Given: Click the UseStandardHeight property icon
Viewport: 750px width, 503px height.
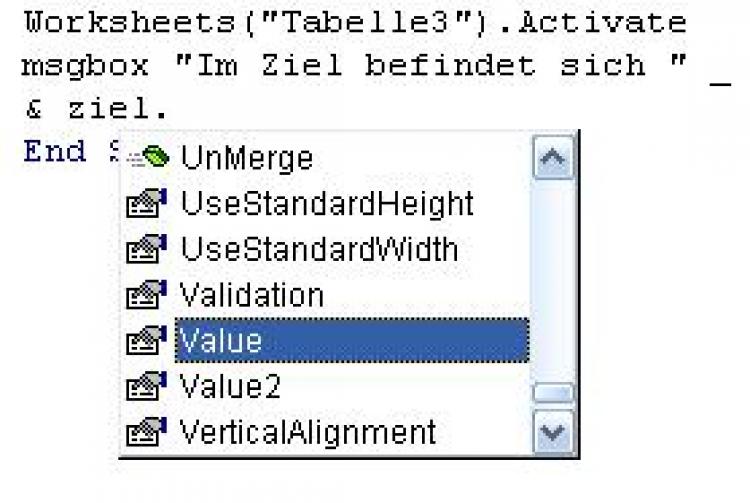Looking at the screenshot, I should pos(149,205).
